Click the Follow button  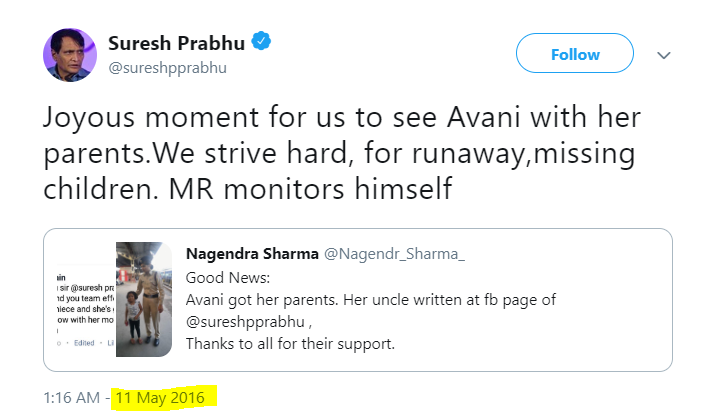click(x=575, y=53)
